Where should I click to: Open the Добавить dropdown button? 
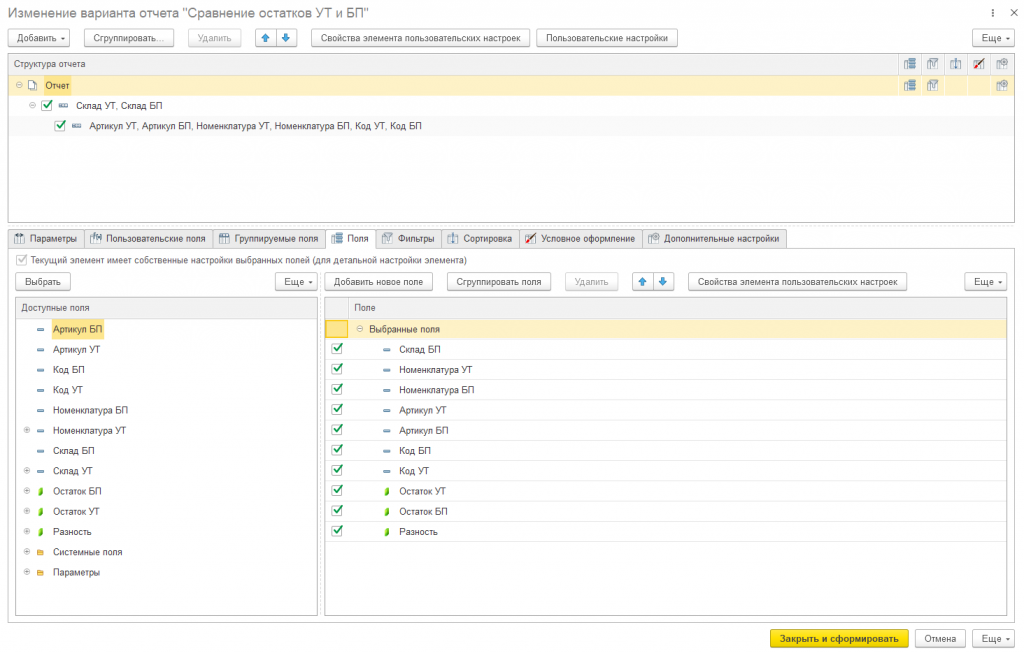[39, 38]
